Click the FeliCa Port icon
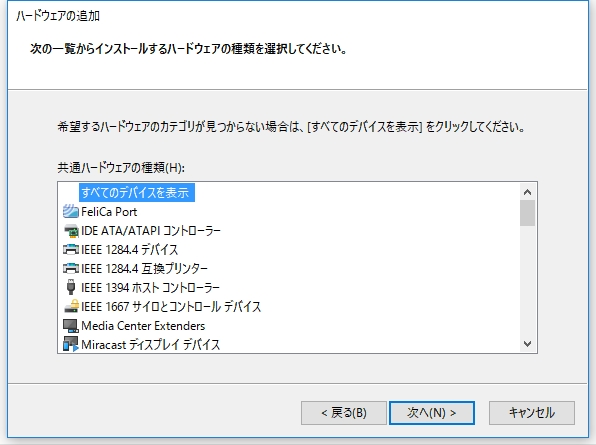The height and width of the screenshot is (445, 596). [x=71, y=211]
